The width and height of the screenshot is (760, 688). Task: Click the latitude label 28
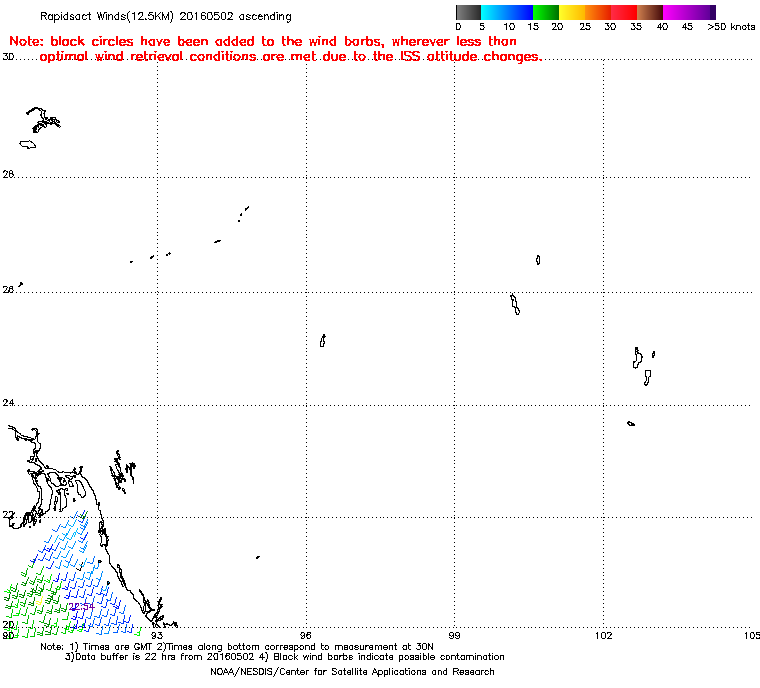(8, 174)
